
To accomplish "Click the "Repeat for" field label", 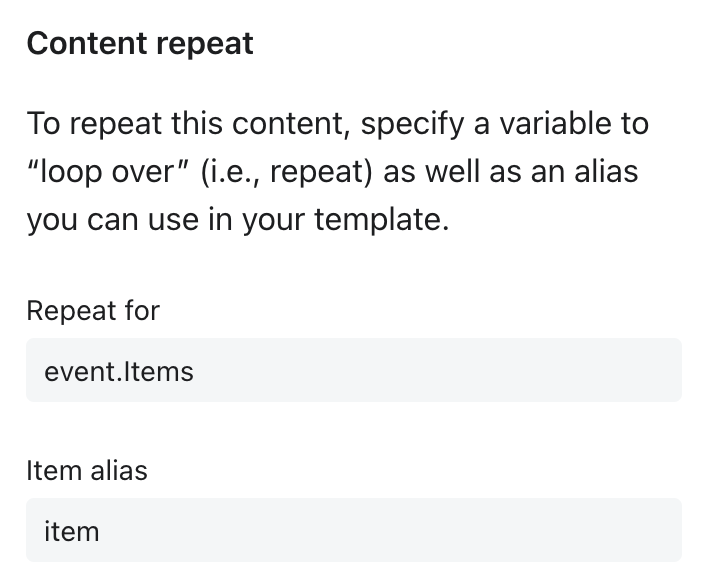I will pos(93,310).
